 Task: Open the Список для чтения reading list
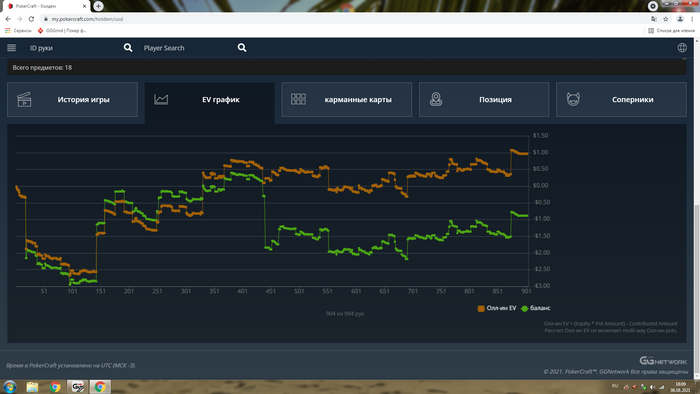pos(671,31)
